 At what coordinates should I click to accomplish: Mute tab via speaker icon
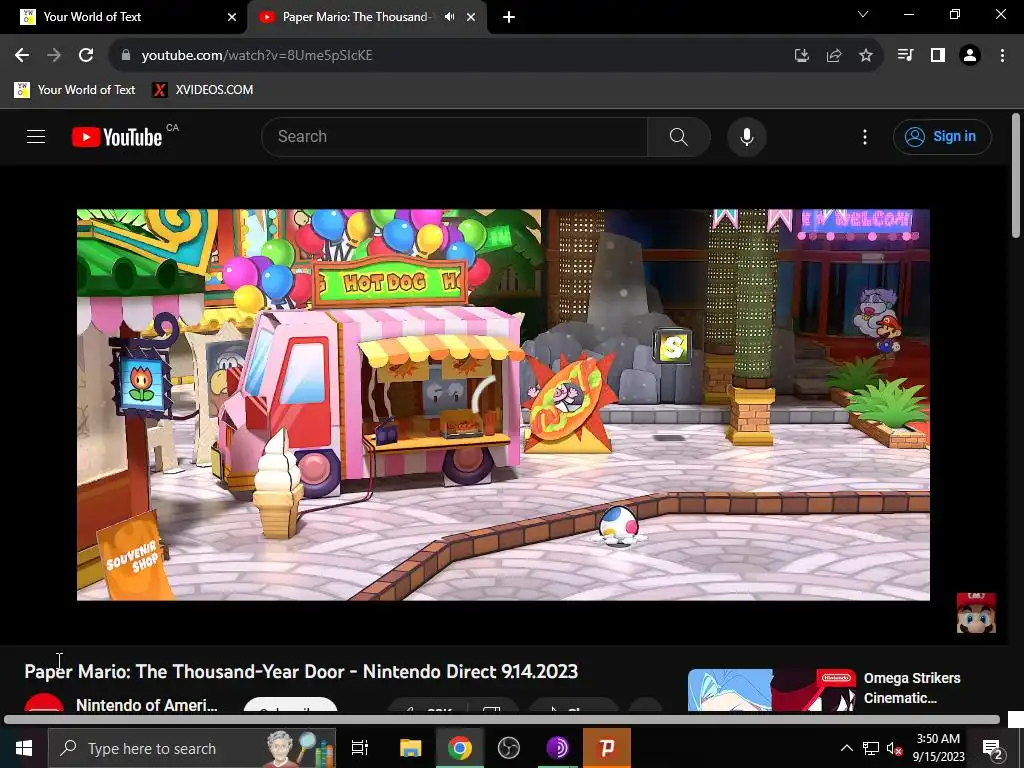pos(449,17)
